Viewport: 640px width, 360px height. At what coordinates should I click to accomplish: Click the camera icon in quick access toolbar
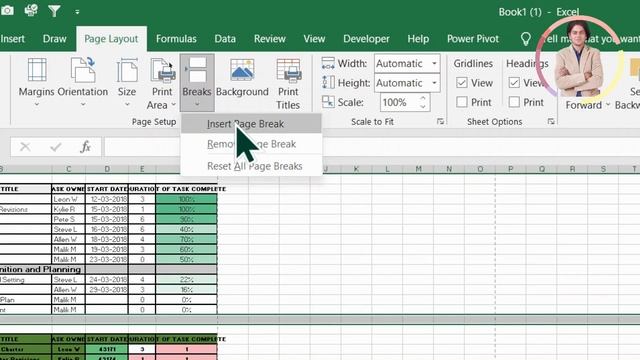coord(7,11)
